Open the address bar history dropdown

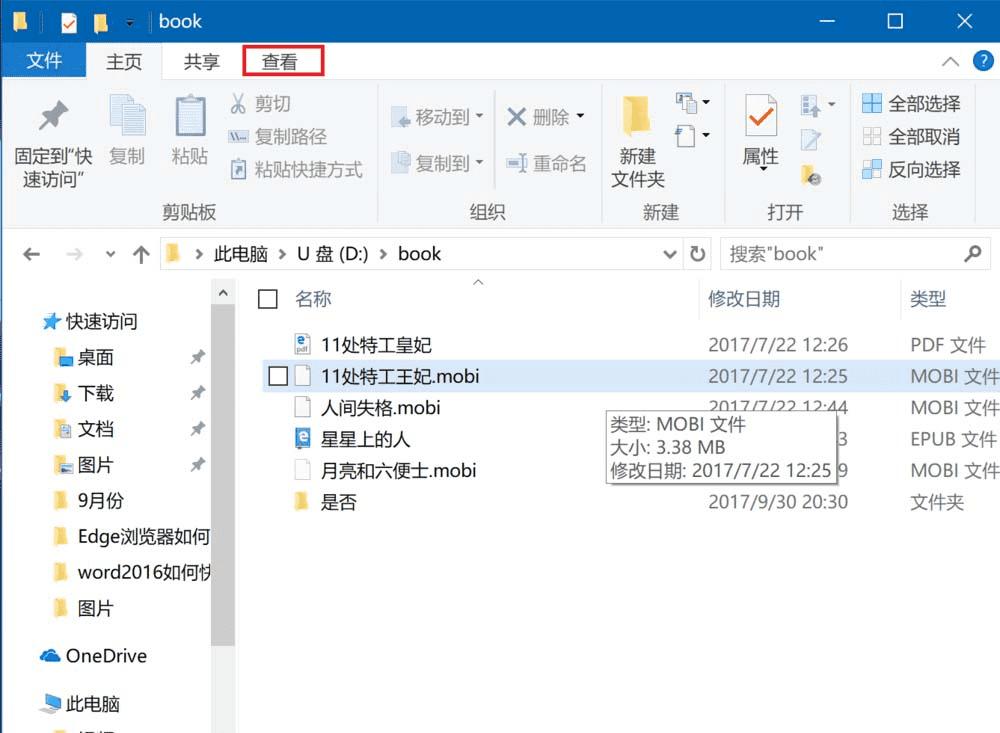670,254
